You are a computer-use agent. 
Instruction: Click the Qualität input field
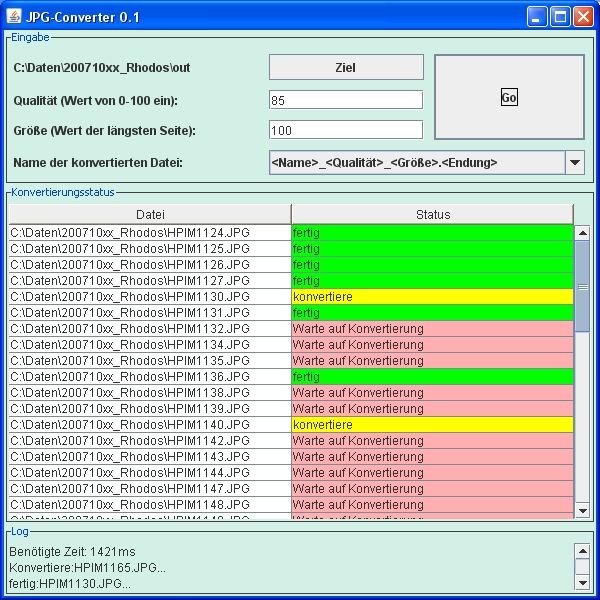345,100
